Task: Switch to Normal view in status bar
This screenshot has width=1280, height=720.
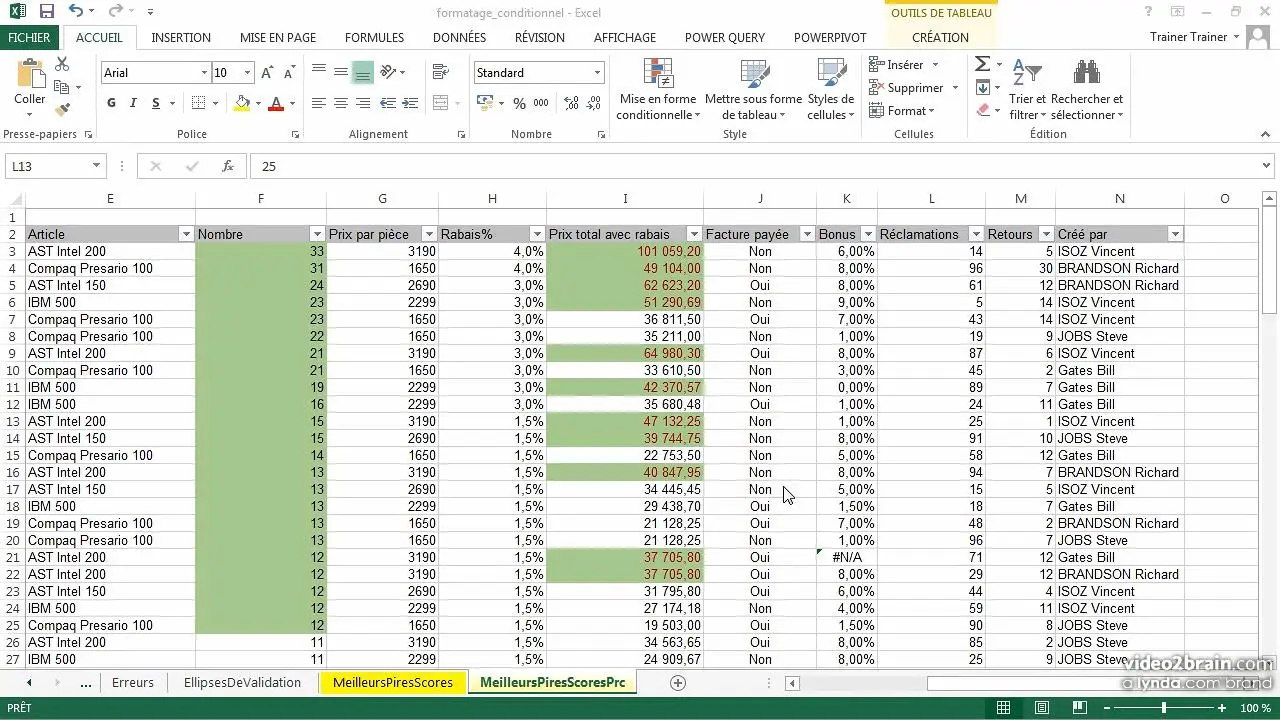Action: click(x=1003, y=708)
